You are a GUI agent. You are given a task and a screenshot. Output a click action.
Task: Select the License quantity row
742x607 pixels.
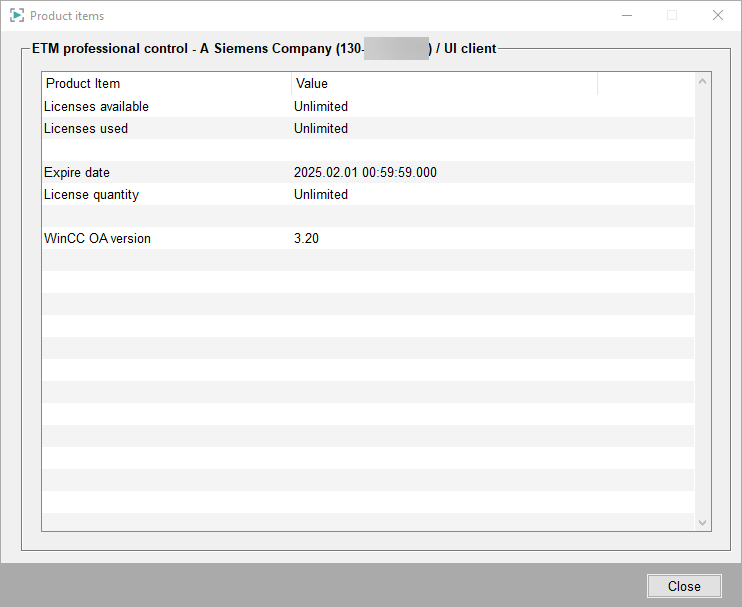91,194
